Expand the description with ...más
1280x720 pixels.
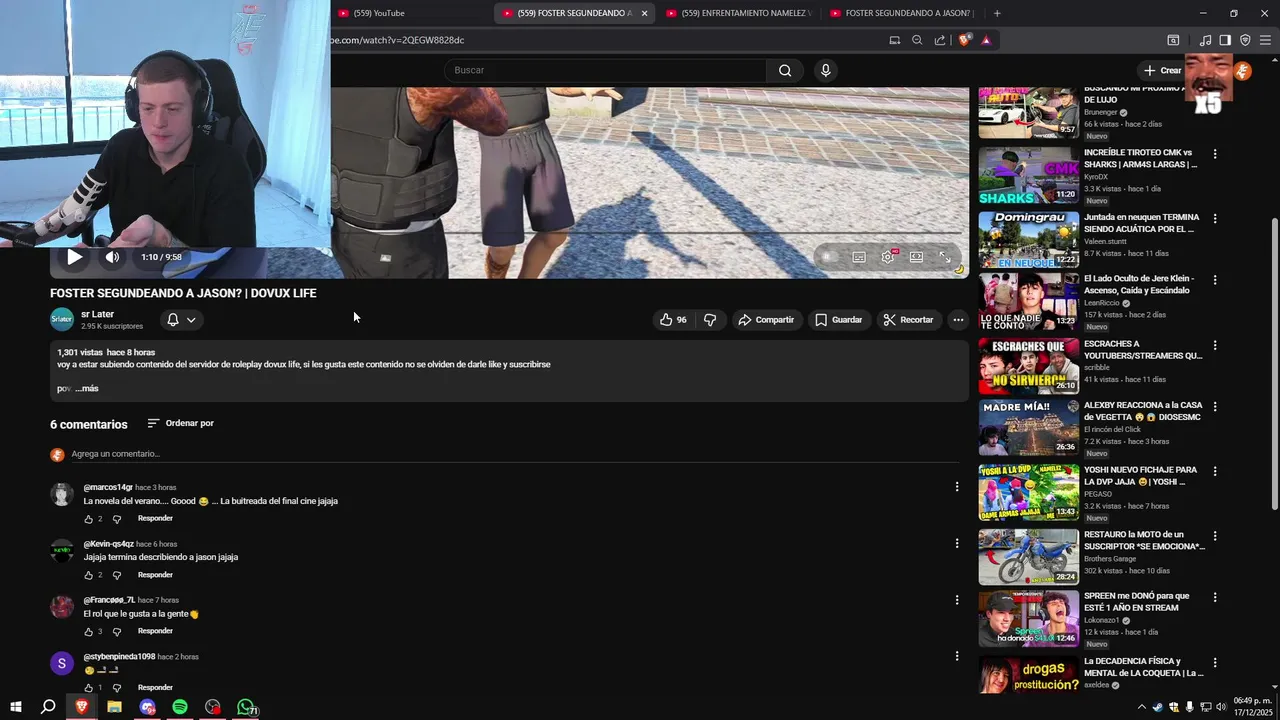[x=87, y=388]
